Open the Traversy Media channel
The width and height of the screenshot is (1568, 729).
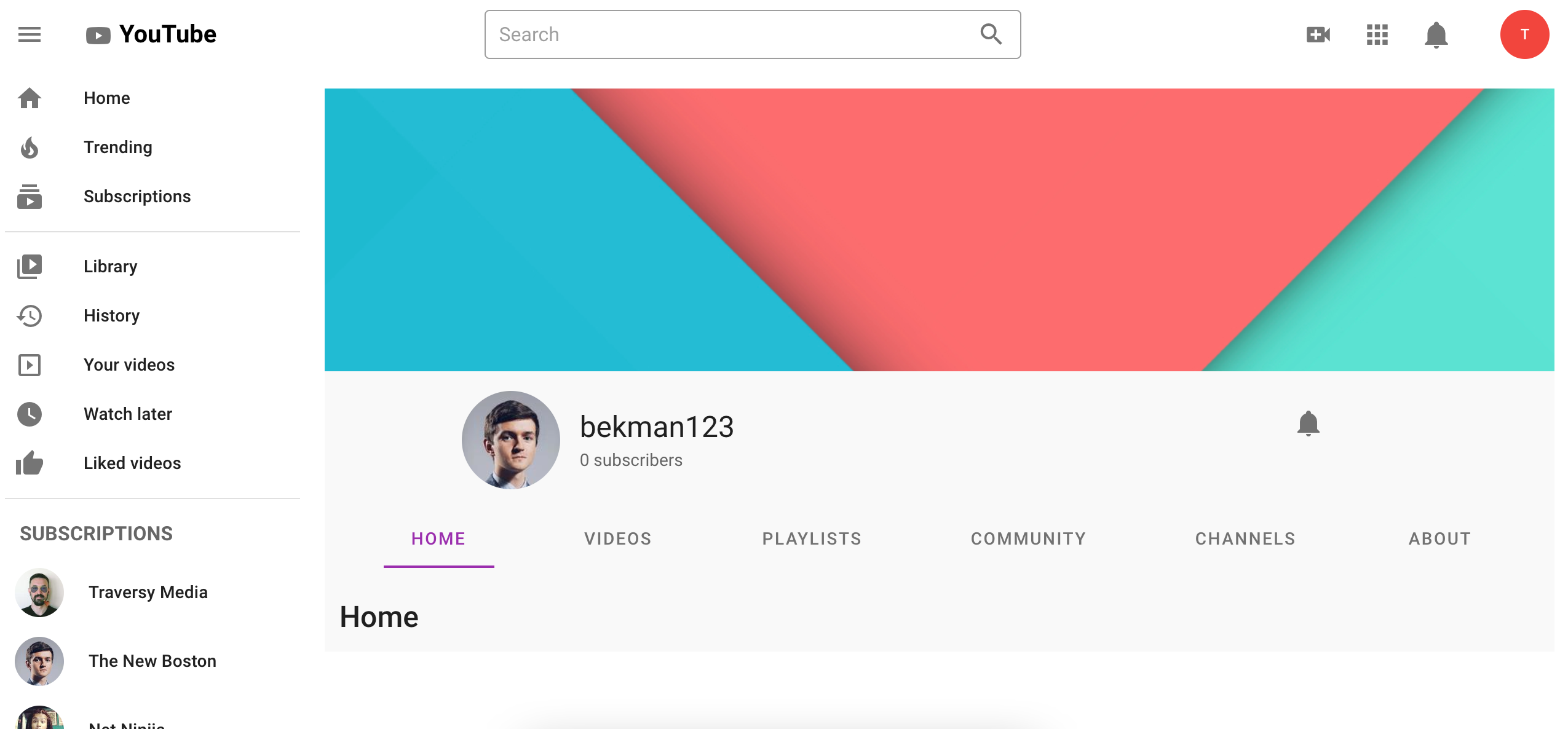pyautogui.click(x=148, y=593)
